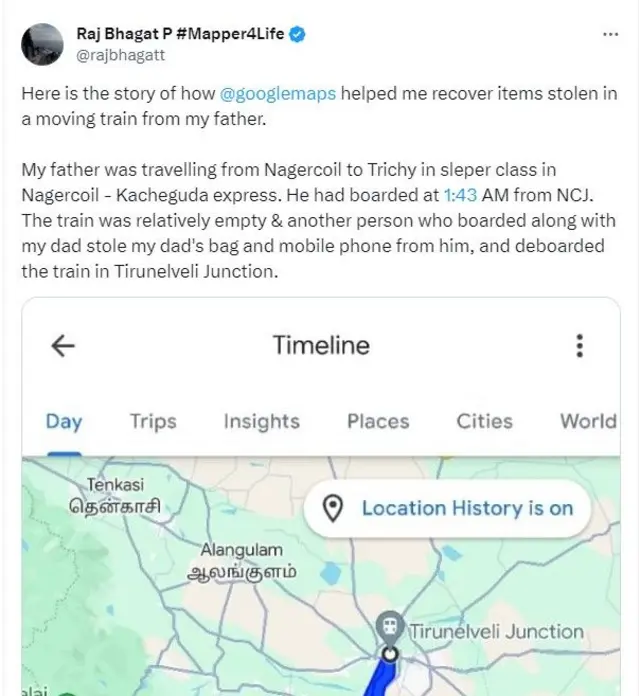The width and height of the screenshot is (640, 696).
Task: Click Raj Bhagat's profile avatar
Action: (41, 44)
